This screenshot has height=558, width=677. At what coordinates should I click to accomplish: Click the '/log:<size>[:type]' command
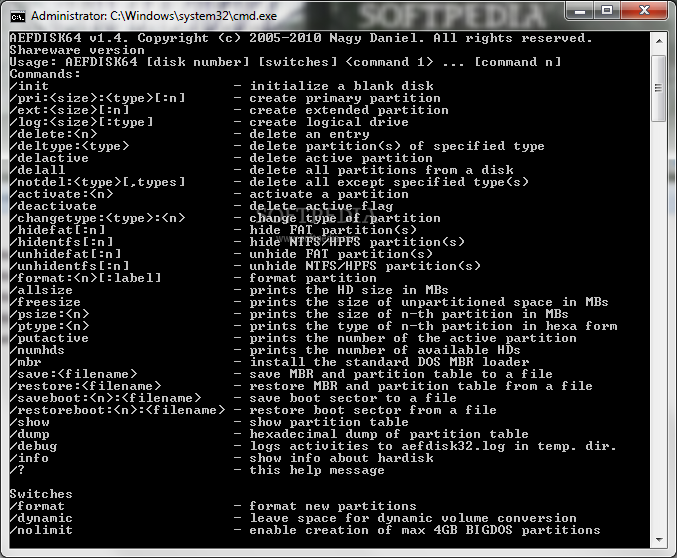click(x=82, y=122)
